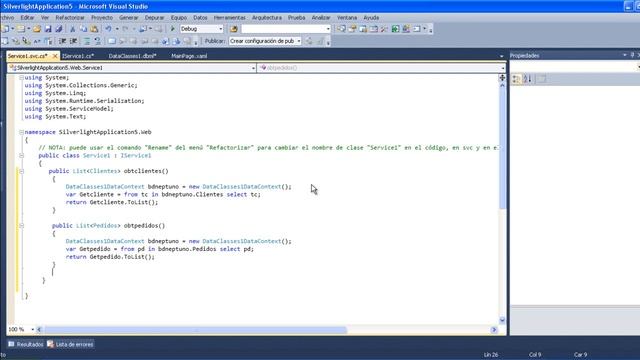Viewport: 640px width, 360px height.
Task: Open the Undo history dropdown arrow
Action: point(117,29)
